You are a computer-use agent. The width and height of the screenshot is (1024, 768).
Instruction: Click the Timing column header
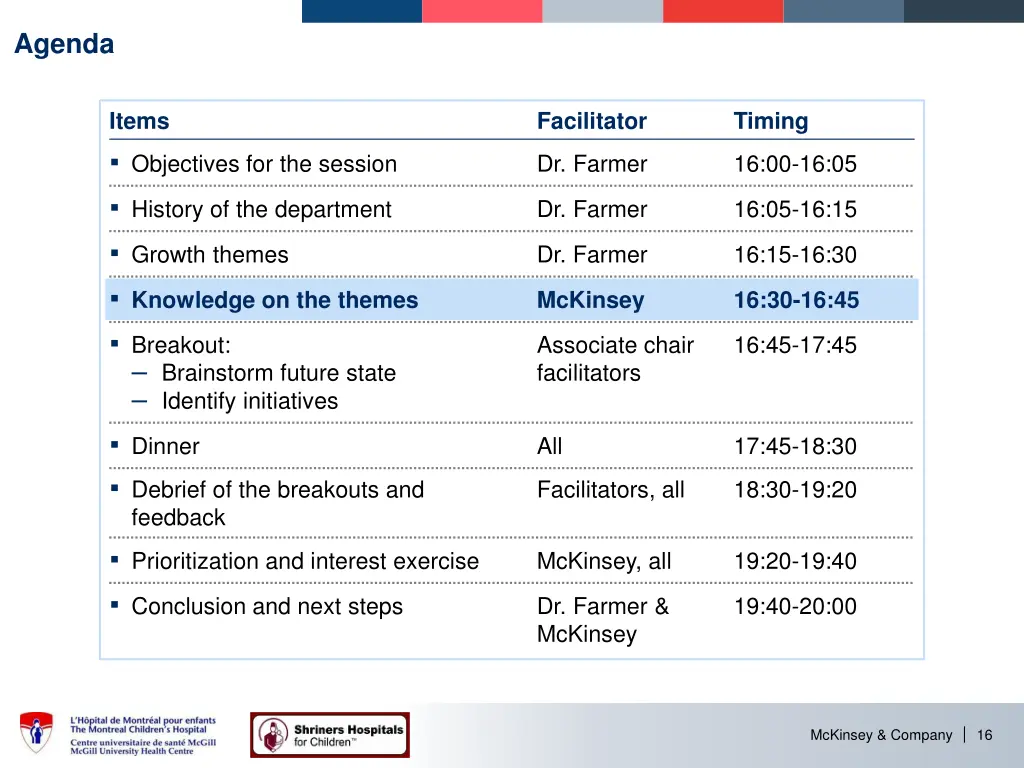click(x=771, y=121)
